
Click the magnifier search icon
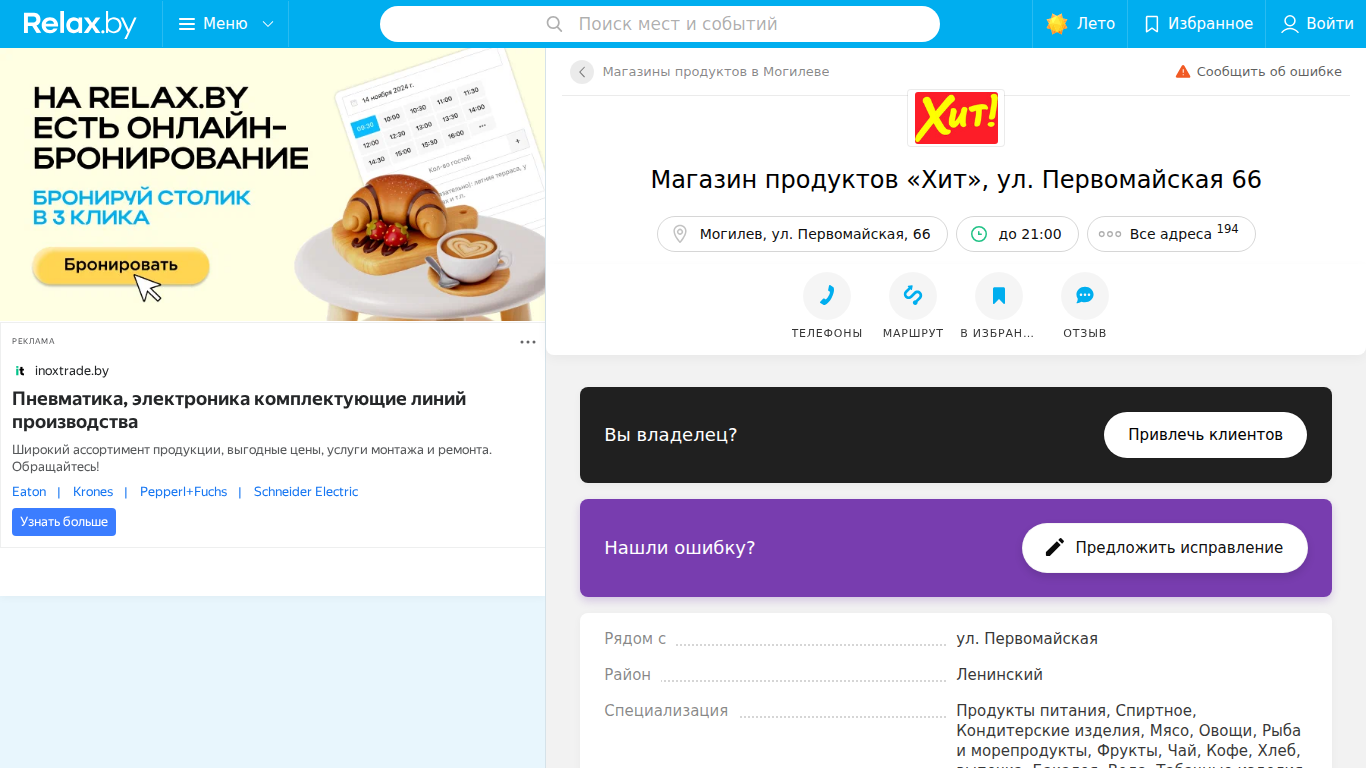[x=555, y=24]
